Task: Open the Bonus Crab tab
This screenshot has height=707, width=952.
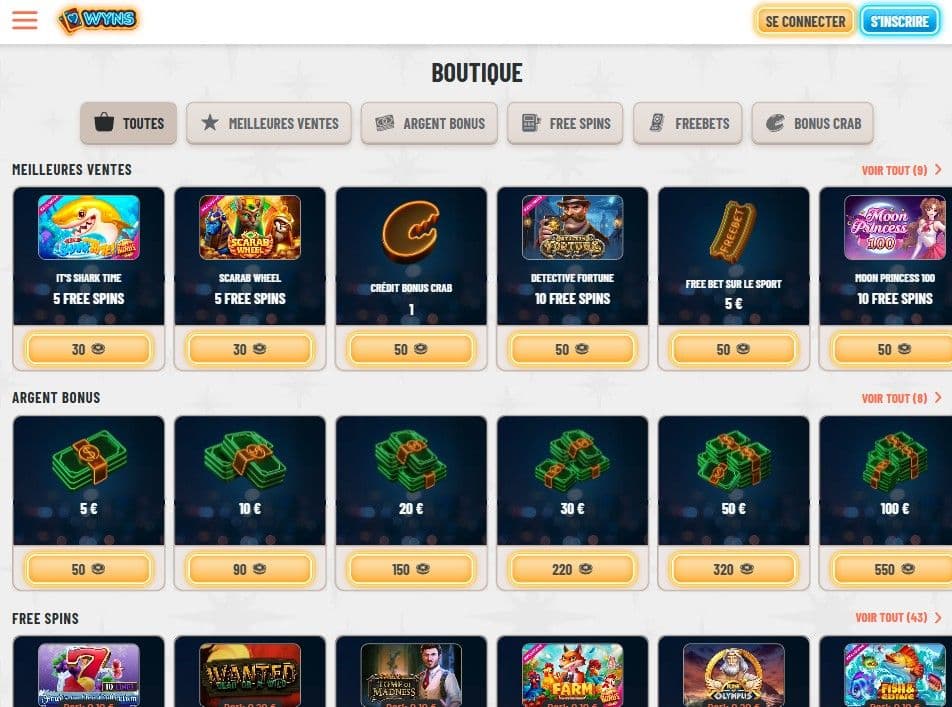Action: click(812, 123)
